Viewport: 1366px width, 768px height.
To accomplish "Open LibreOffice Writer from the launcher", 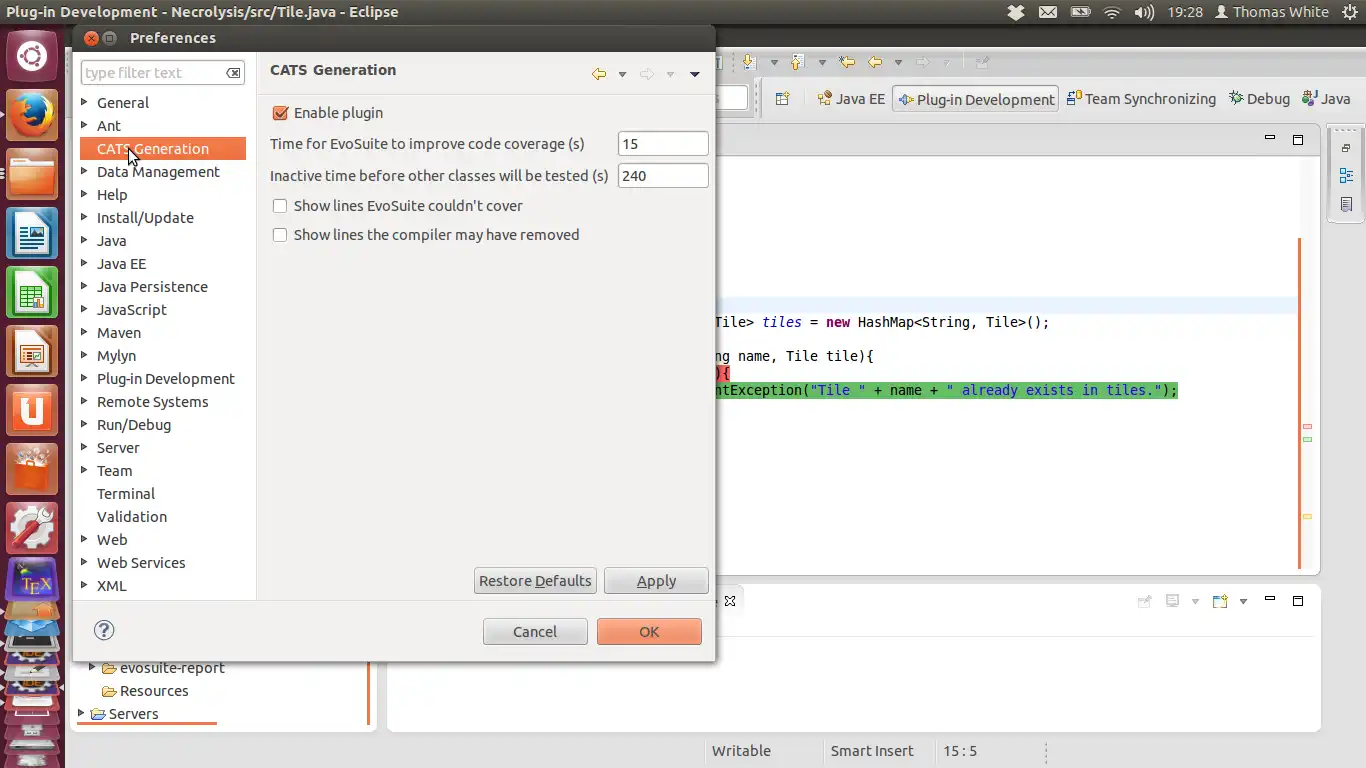I will click(32, 233).
